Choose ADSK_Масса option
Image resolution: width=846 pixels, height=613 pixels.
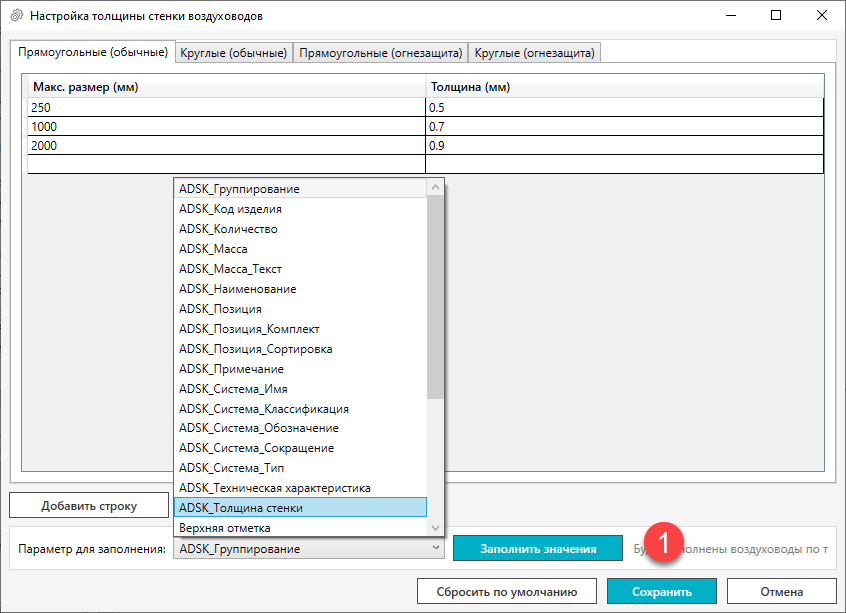pyautogui.click(x=301, y=249)
